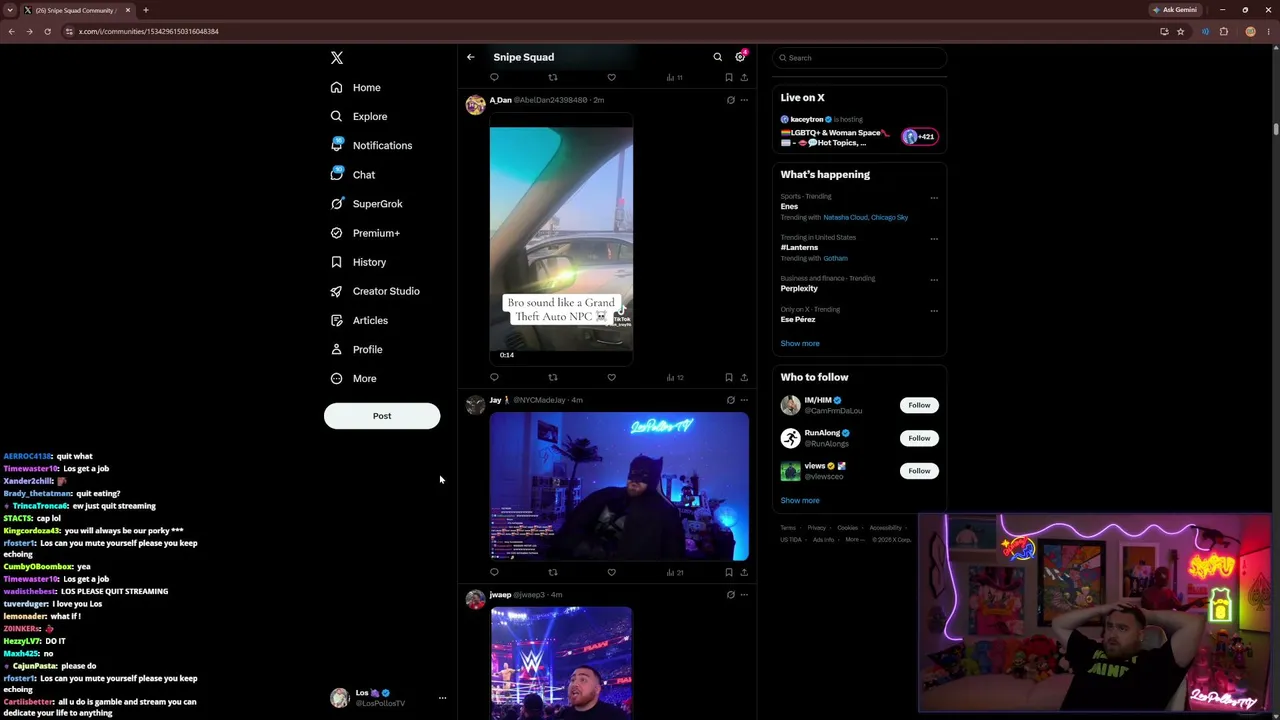Expand the More sidebar menu
Viewport: 1280px width, 720px height.
click(354, 379)
